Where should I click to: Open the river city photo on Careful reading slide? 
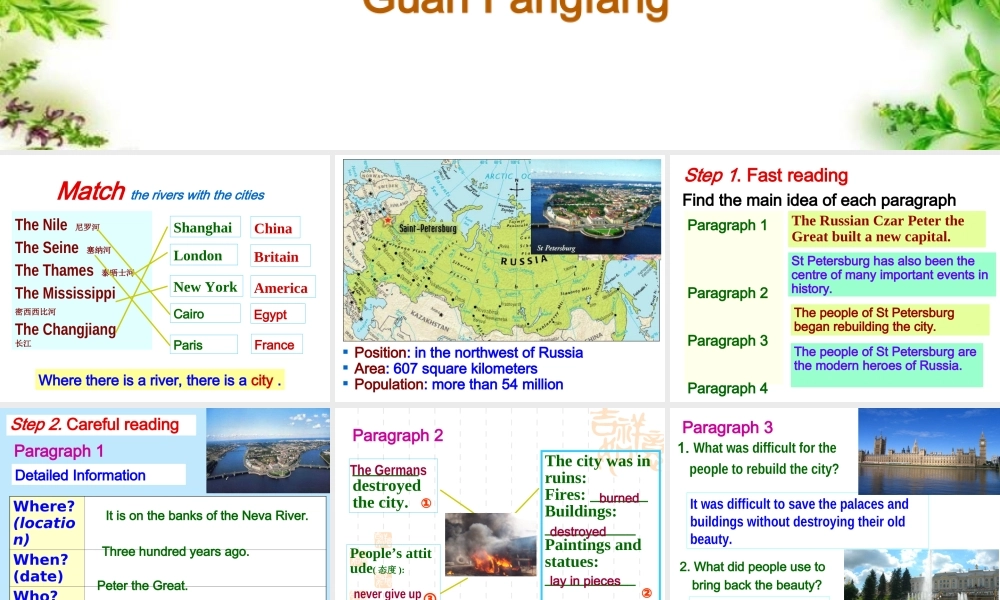[268, 451]
